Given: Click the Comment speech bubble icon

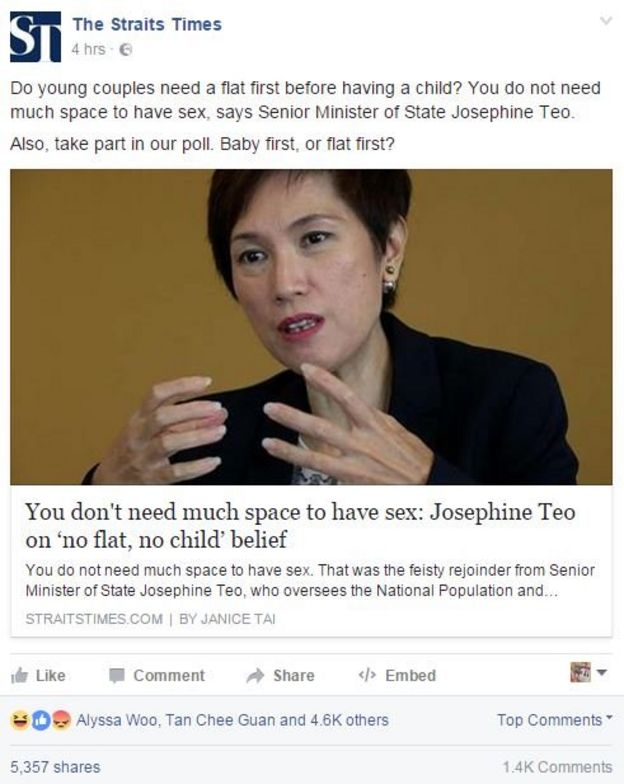Looking at the screenshot, I should coord(116,676).
